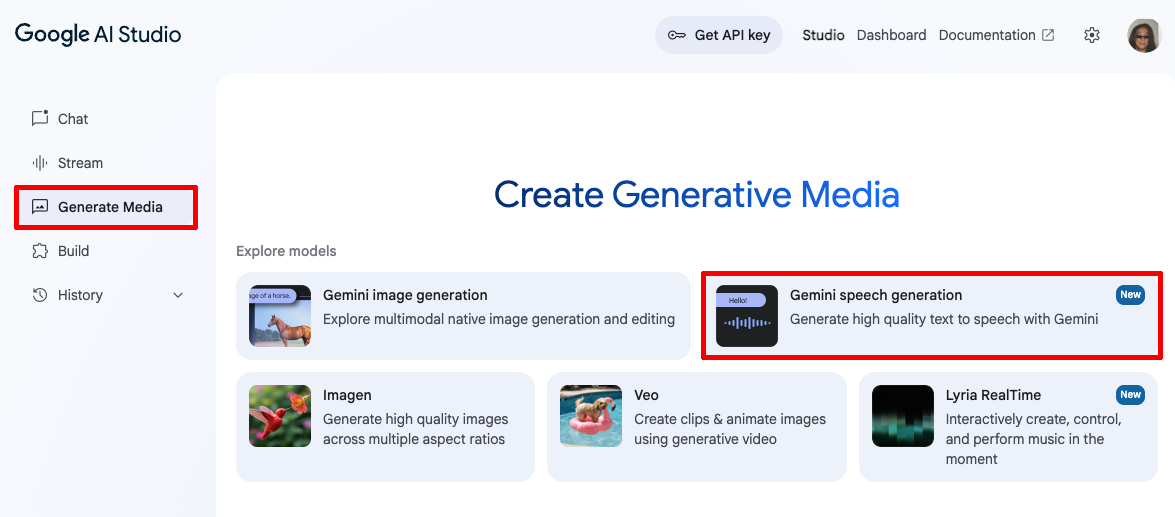Open the Gemini image generation card
Viewport: 1175px width, 517px height.
pyautogui.click(x=463, y=315)
